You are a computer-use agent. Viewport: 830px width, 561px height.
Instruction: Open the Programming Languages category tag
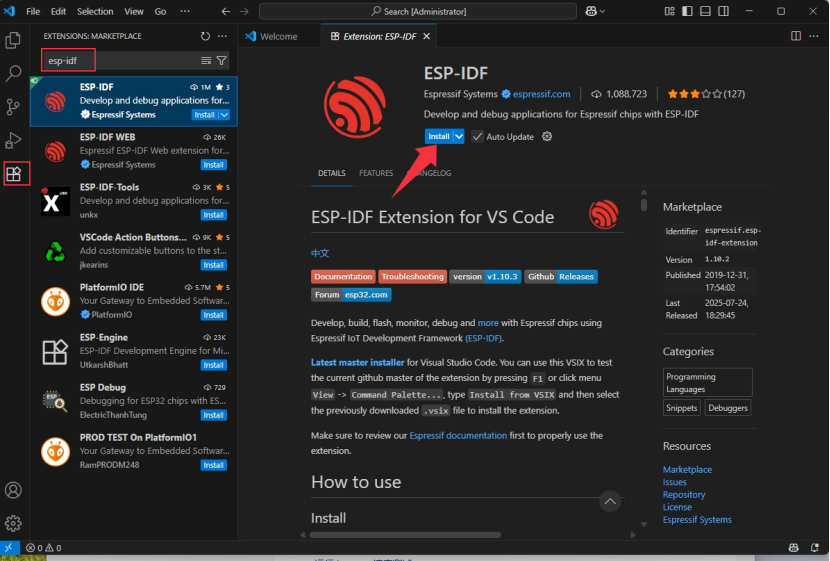(707, 383)
